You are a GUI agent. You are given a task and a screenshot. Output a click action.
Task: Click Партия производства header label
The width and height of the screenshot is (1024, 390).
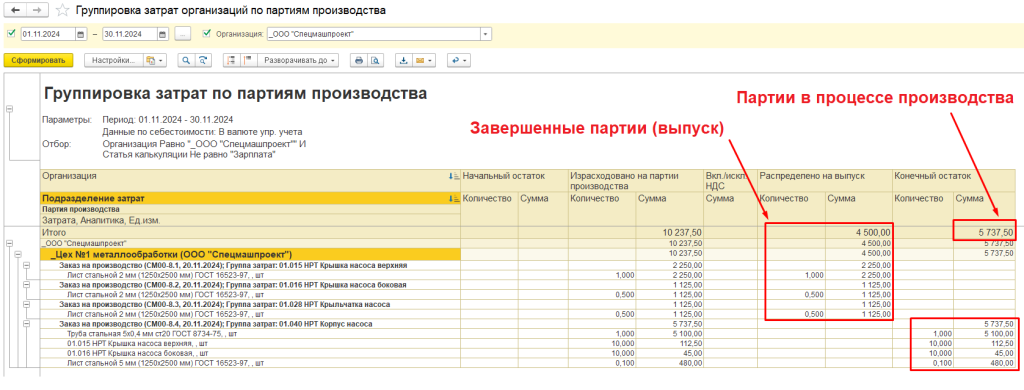pyautogui.click(x=81, y=210)
